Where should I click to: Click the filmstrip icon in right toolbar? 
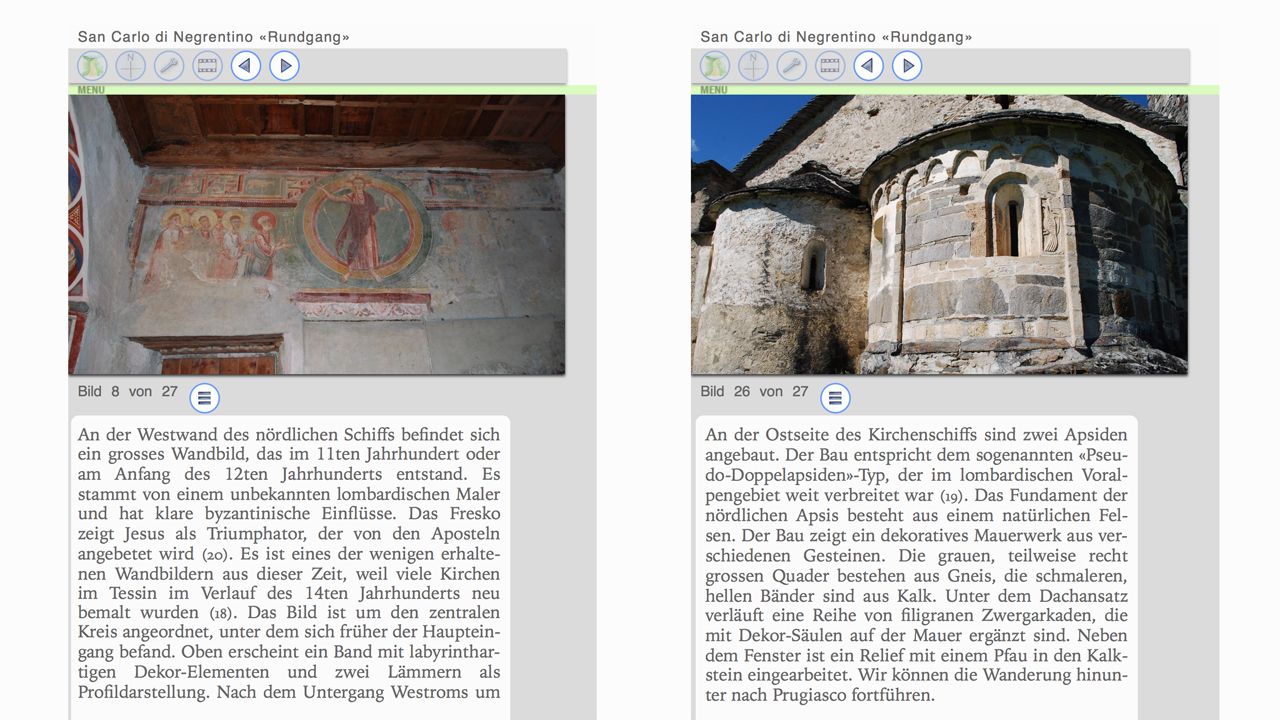(830, 66)
